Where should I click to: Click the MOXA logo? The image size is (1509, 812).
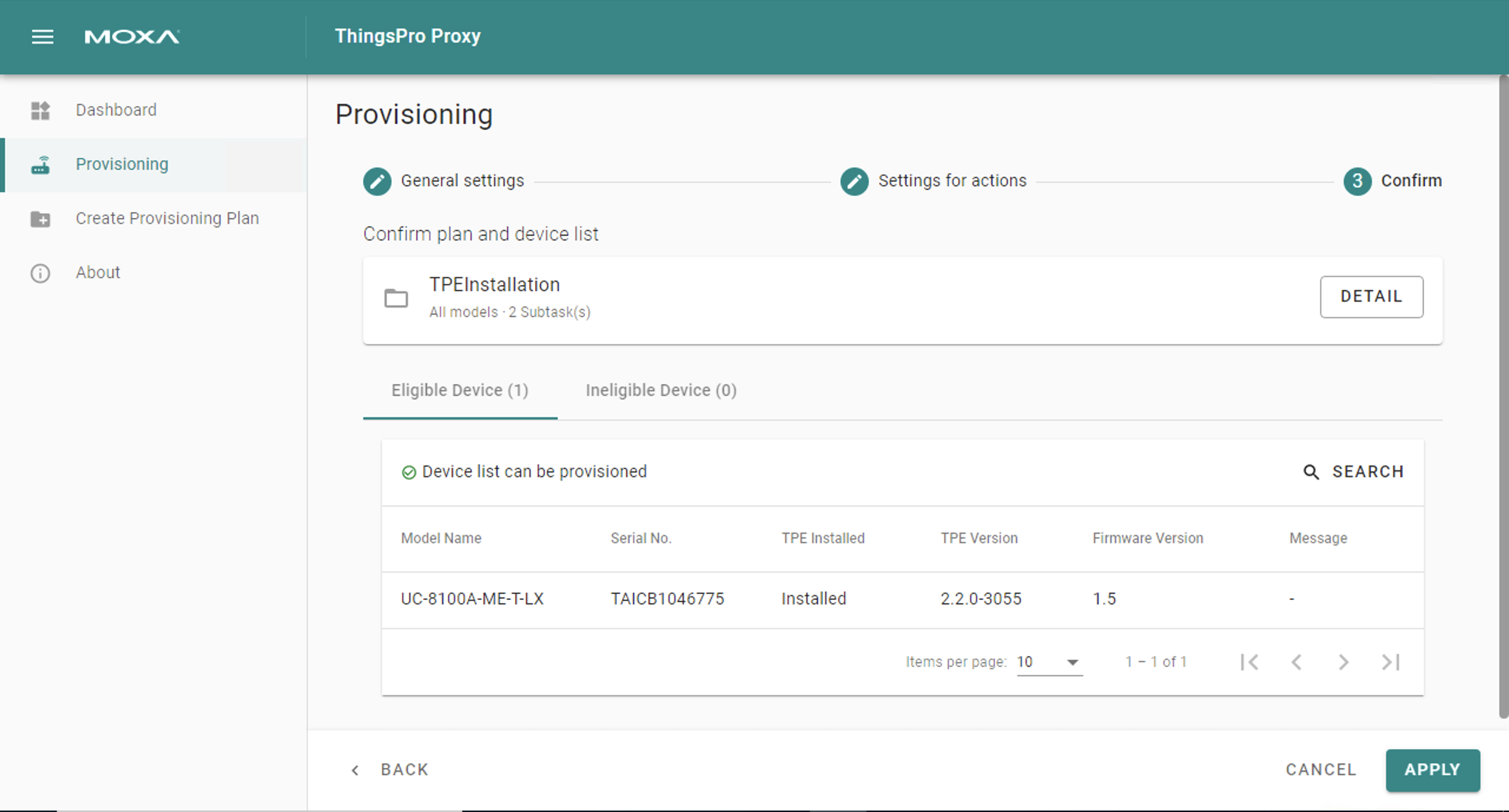pyautogui.click(x=132, y=37)
